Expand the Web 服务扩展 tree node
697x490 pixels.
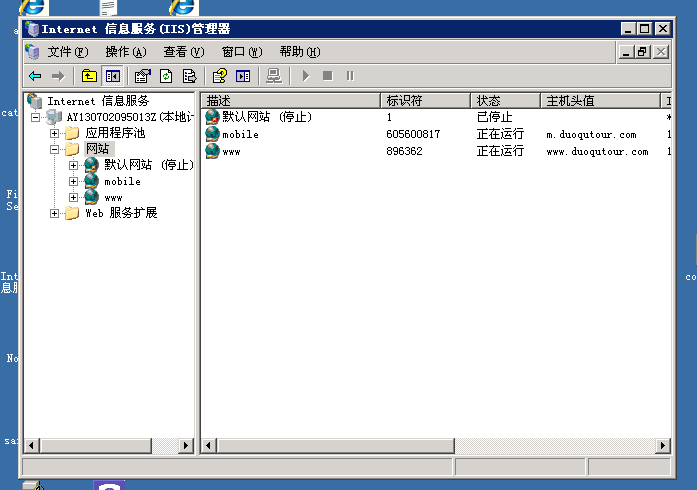pyautogui.click(x=55, y=213)
